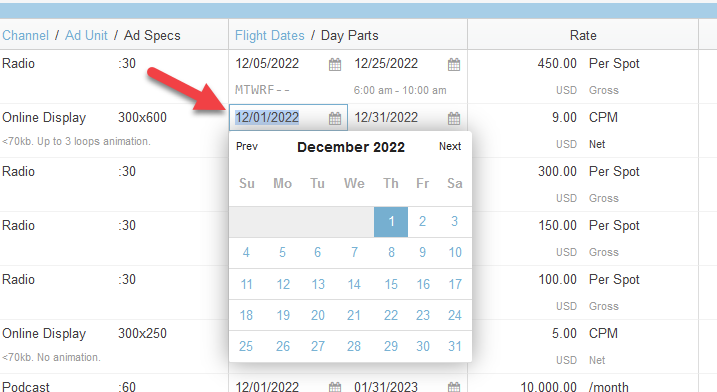Click the highlighted 12/01/2022 start date field
This screenshot has height=392, width=717.
point(289,118)
